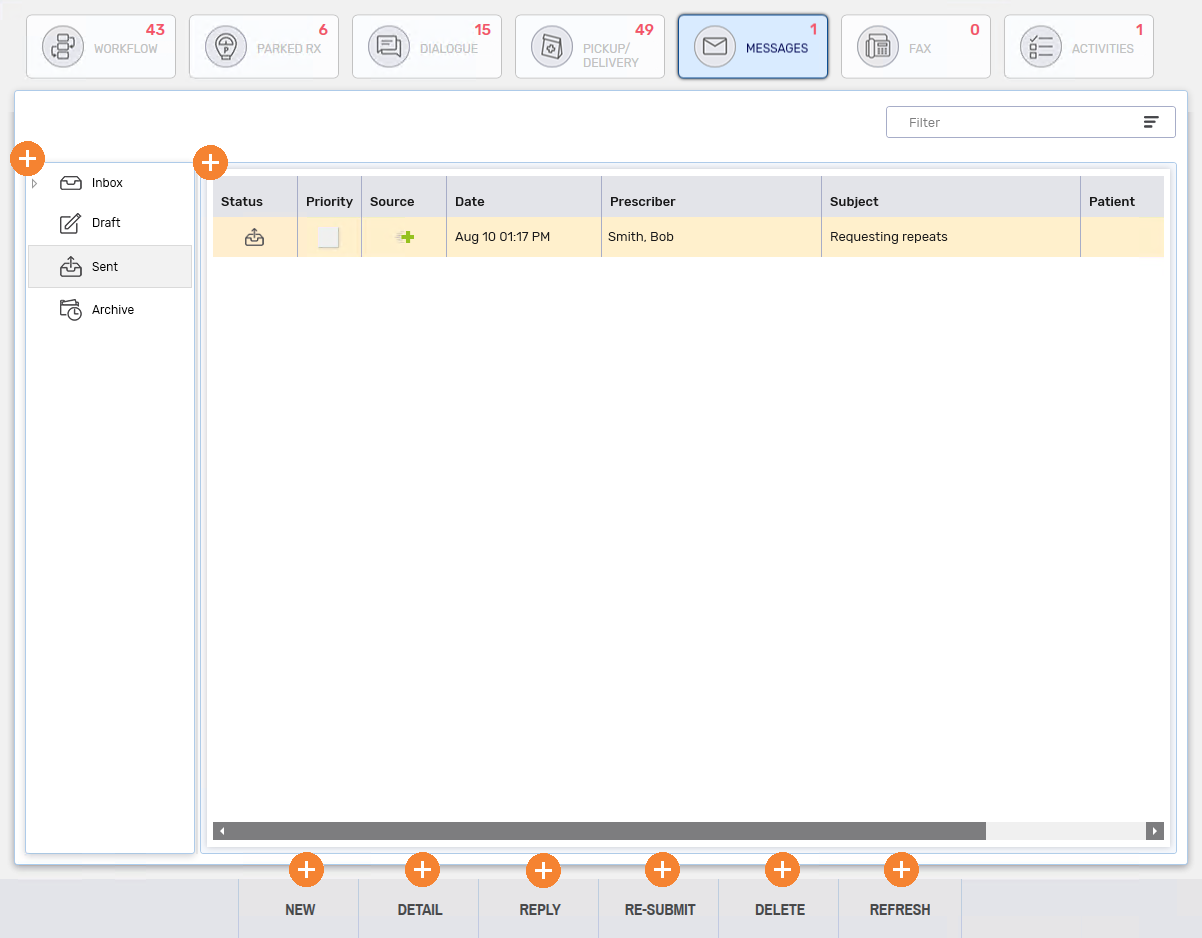The image size is (1202, 938).
Task: Click the horizontal scrollbar right arrow
Action: click(1155, 831)
